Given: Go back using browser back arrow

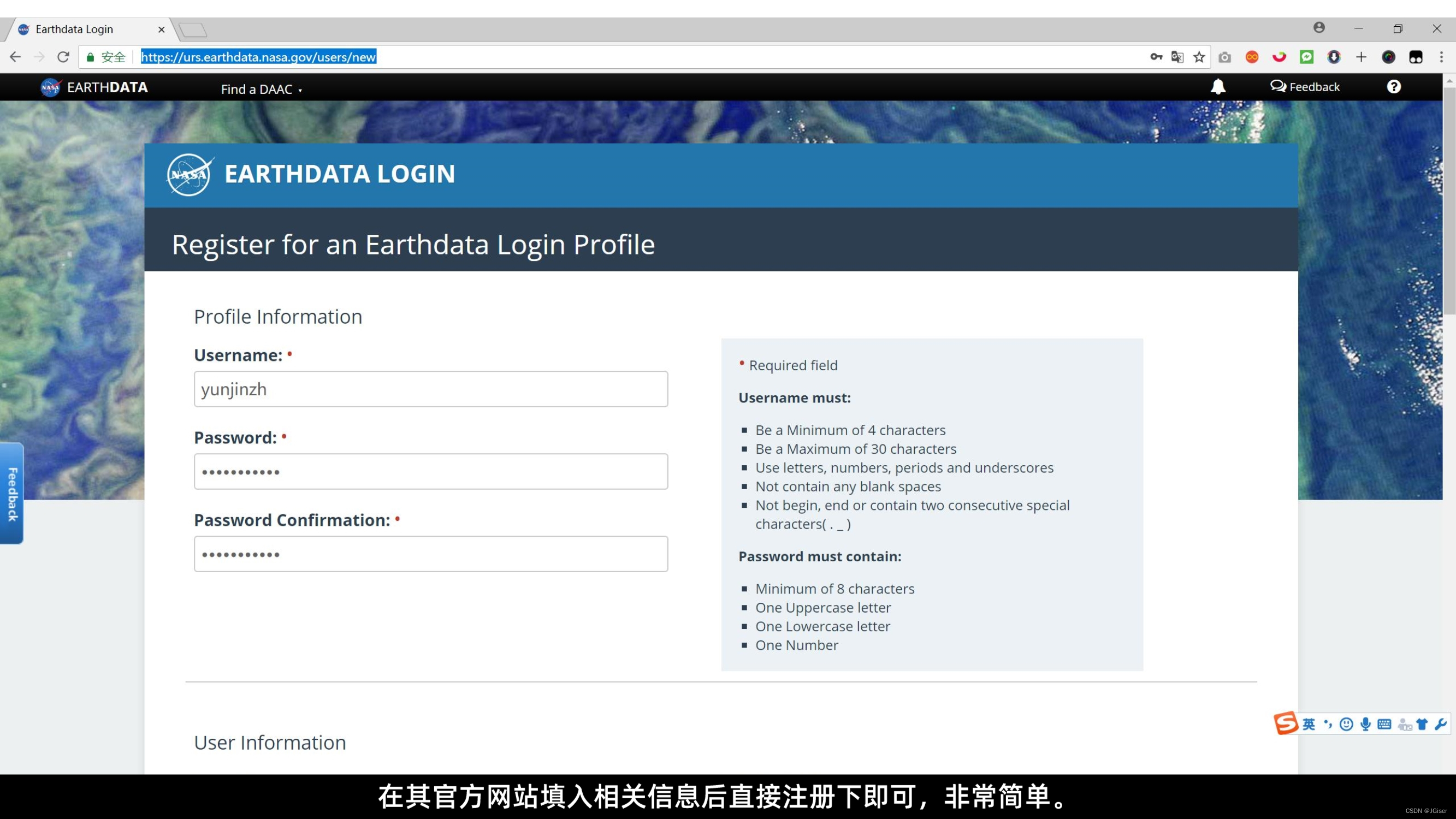Looking at the screenshot, I should coord(15,57).
